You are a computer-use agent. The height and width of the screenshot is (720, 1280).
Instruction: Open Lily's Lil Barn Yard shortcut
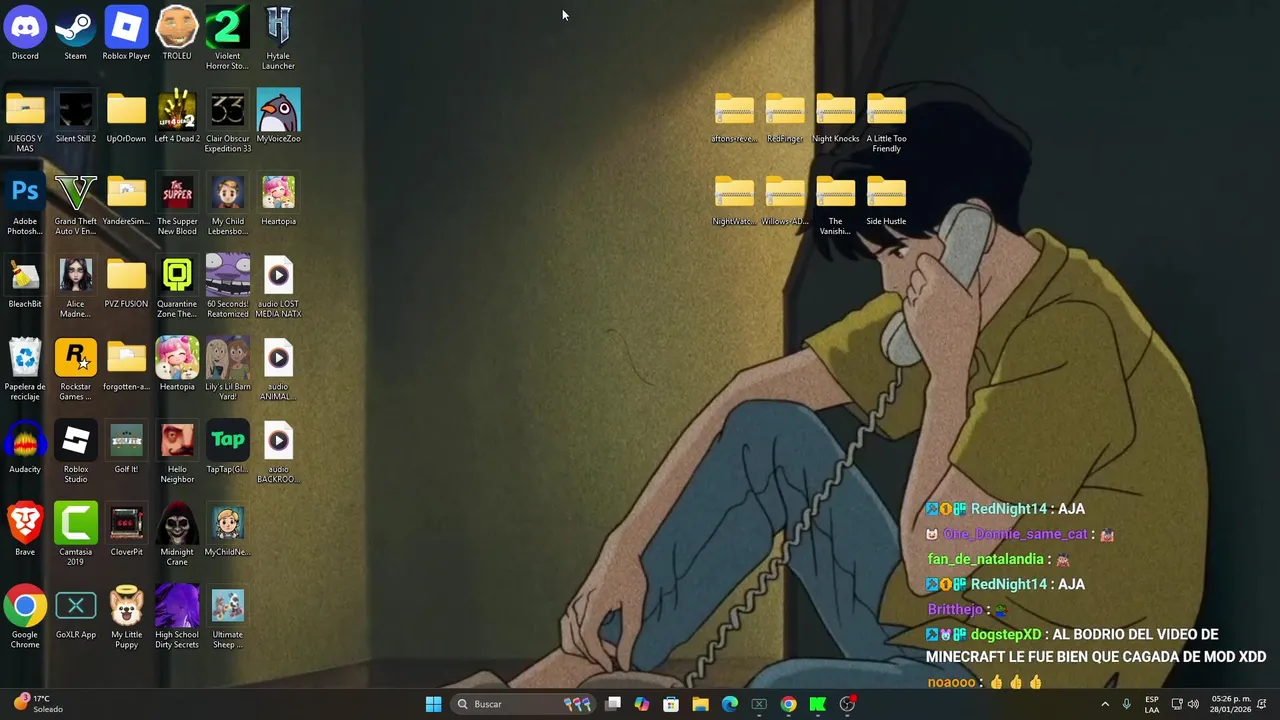click(x=227, y=369)
